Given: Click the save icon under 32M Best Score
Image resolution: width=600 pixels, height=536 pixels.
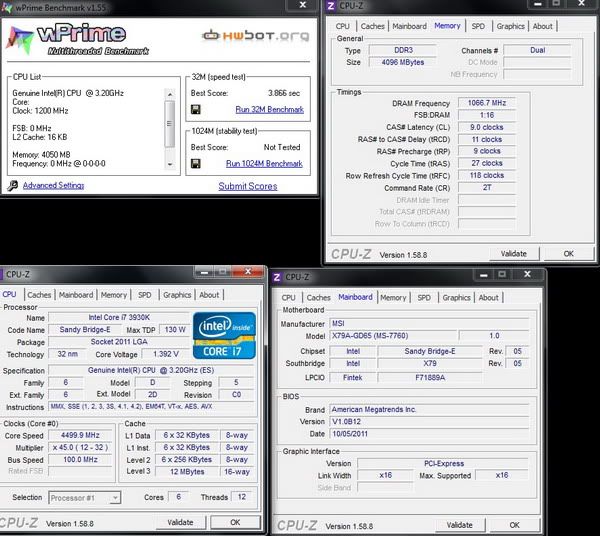Looking at the screenshot, I should [196, 110].
